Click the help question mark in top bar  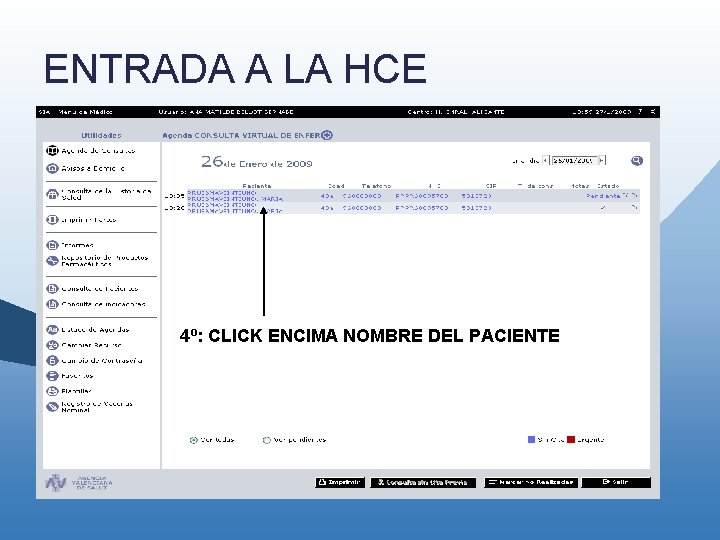[x=640, y=112]
